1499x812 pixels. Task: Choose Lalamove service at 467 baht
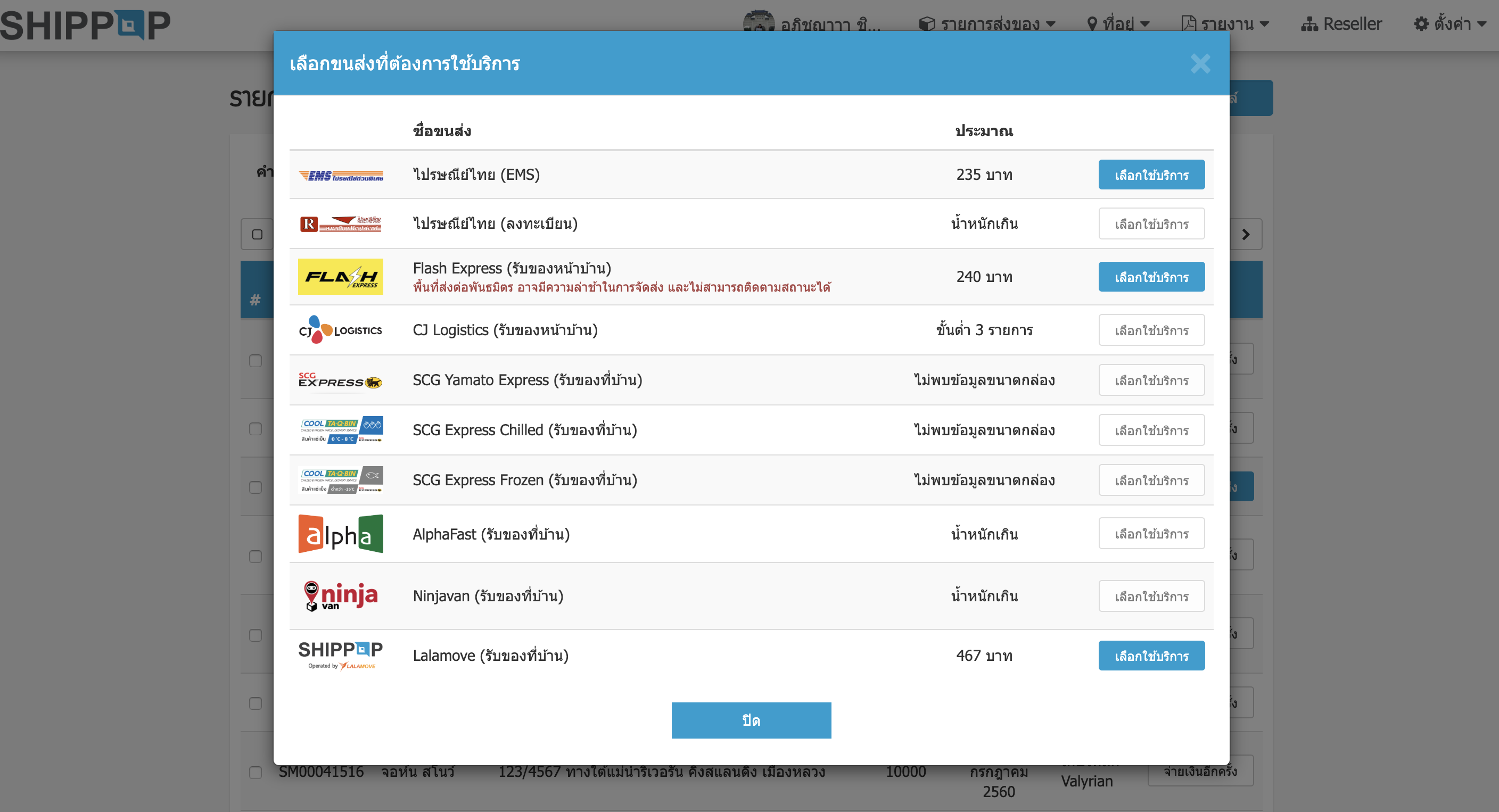point(1151,656)
